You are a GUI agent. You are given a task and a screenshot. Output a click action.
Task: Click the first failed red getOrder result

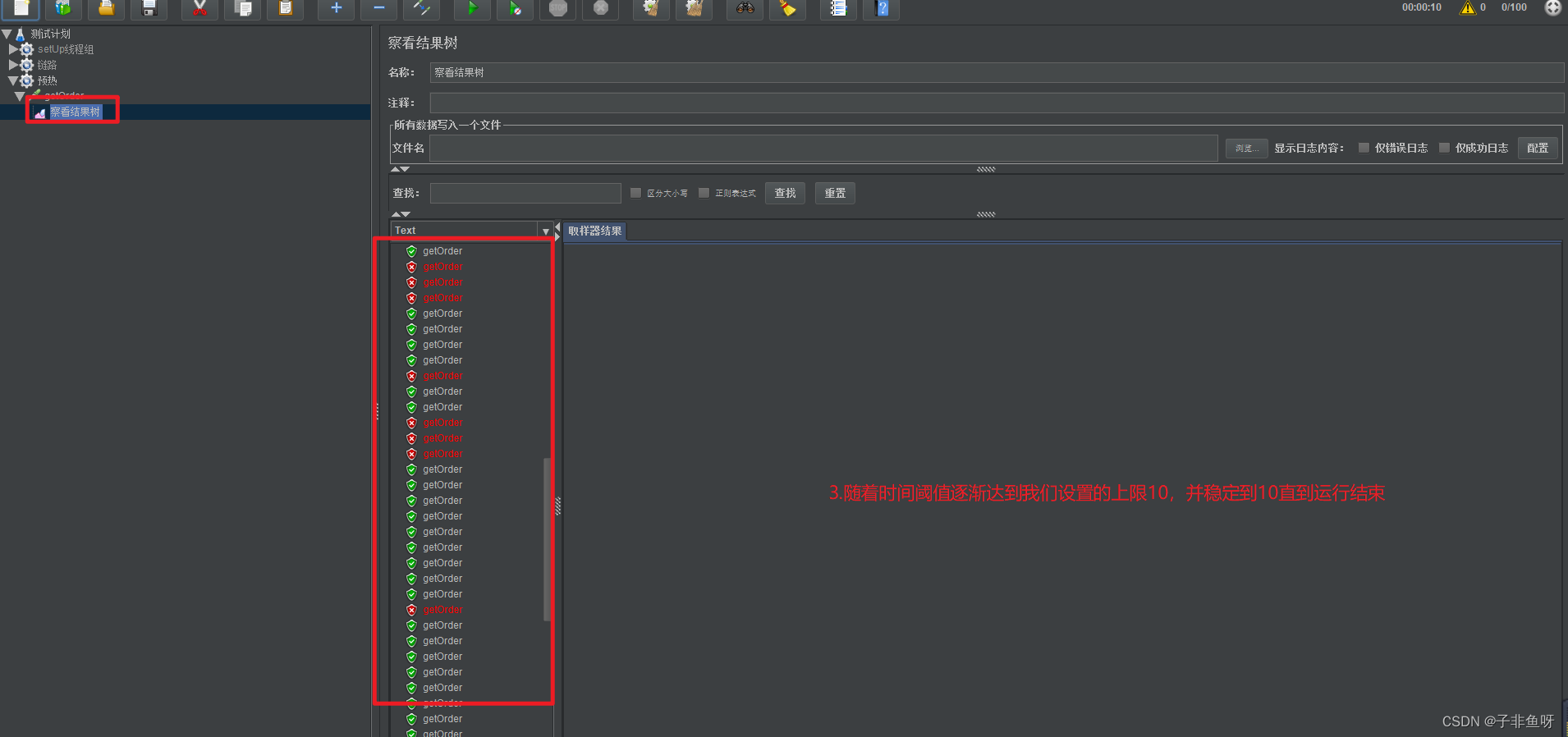[x=442, y=267]
